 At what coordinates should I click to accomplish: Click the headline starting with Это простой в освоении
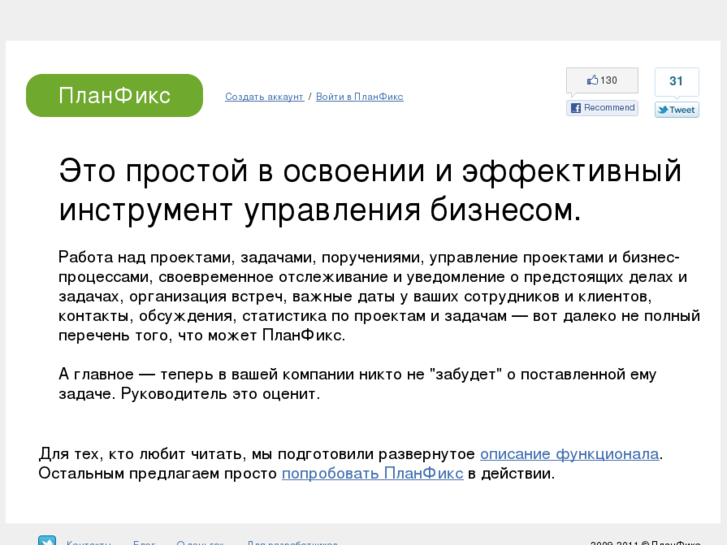click(x=370, y=190)
